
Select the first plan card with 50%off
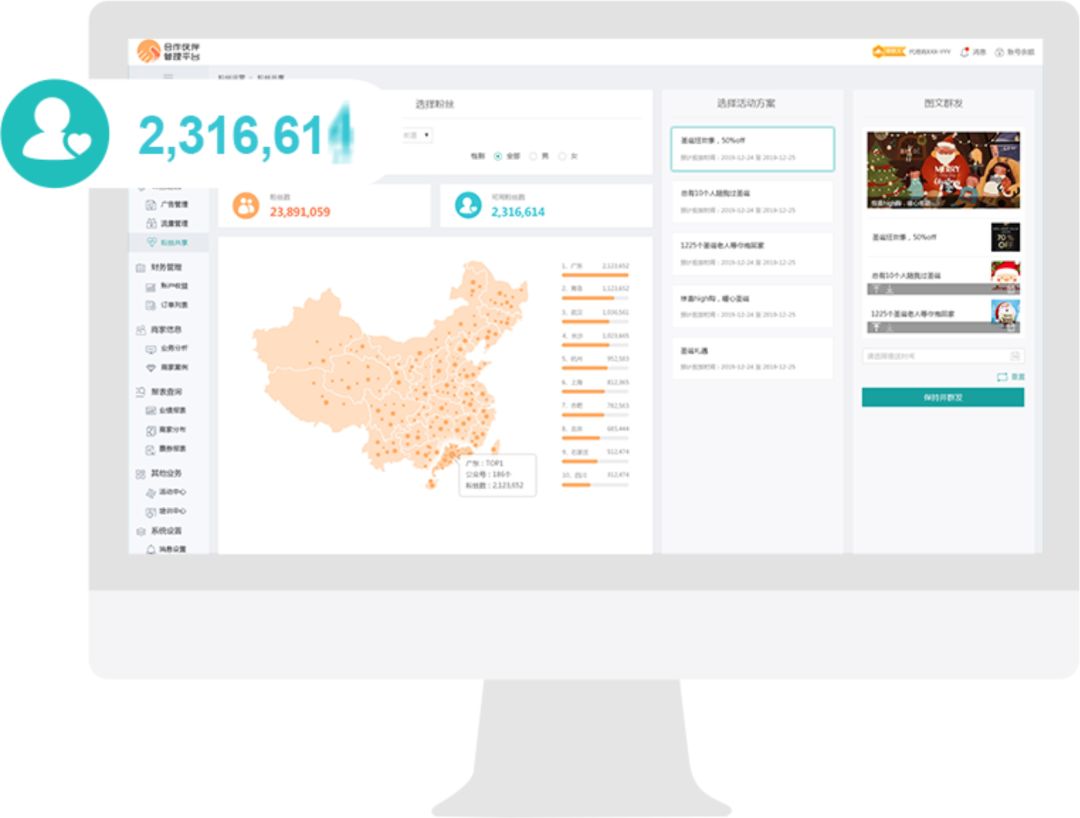tap(752, 149)
